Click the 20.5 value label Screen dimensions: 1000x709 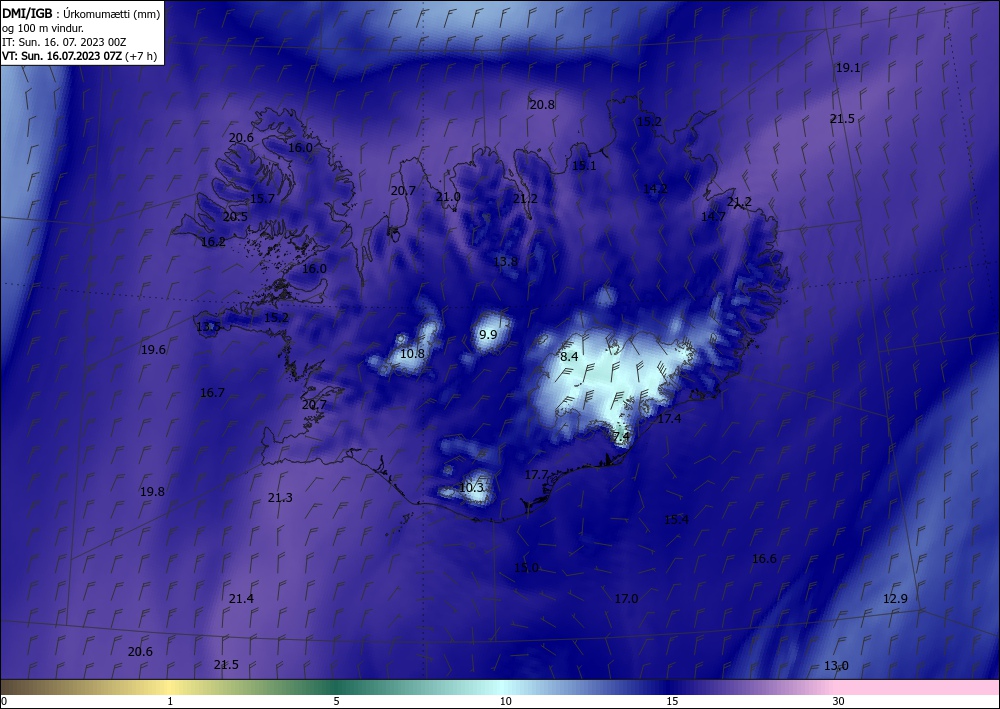click(235, 217)
